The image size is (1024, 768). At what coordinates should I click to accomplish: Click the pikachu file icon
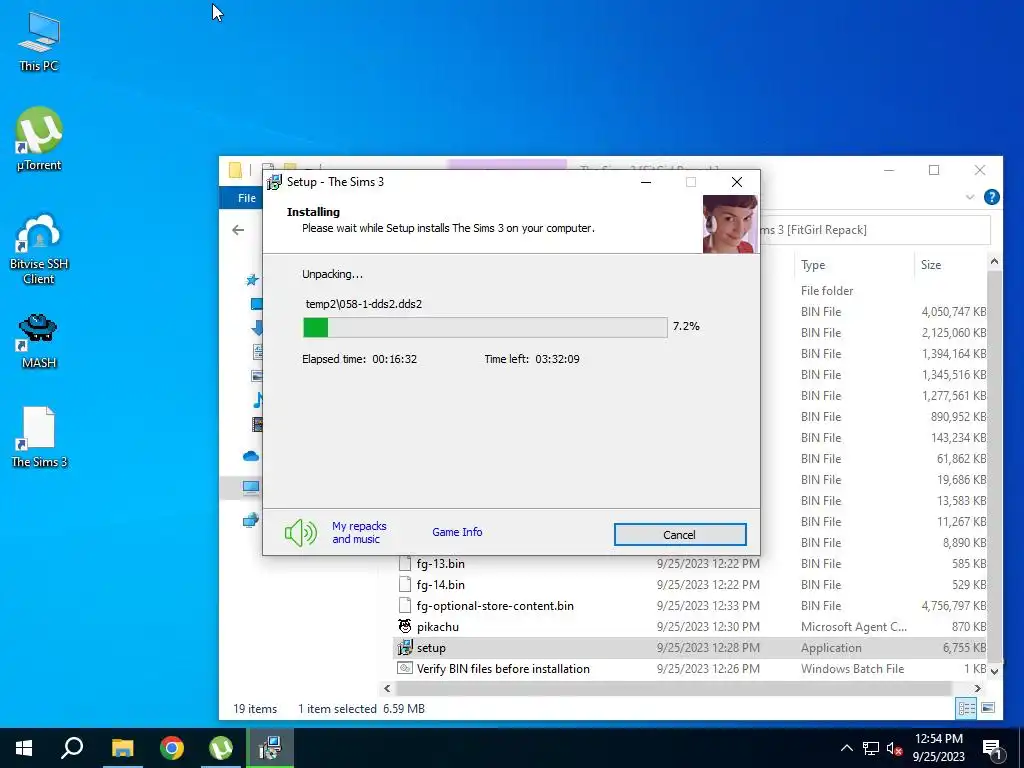tap(405, 626)
